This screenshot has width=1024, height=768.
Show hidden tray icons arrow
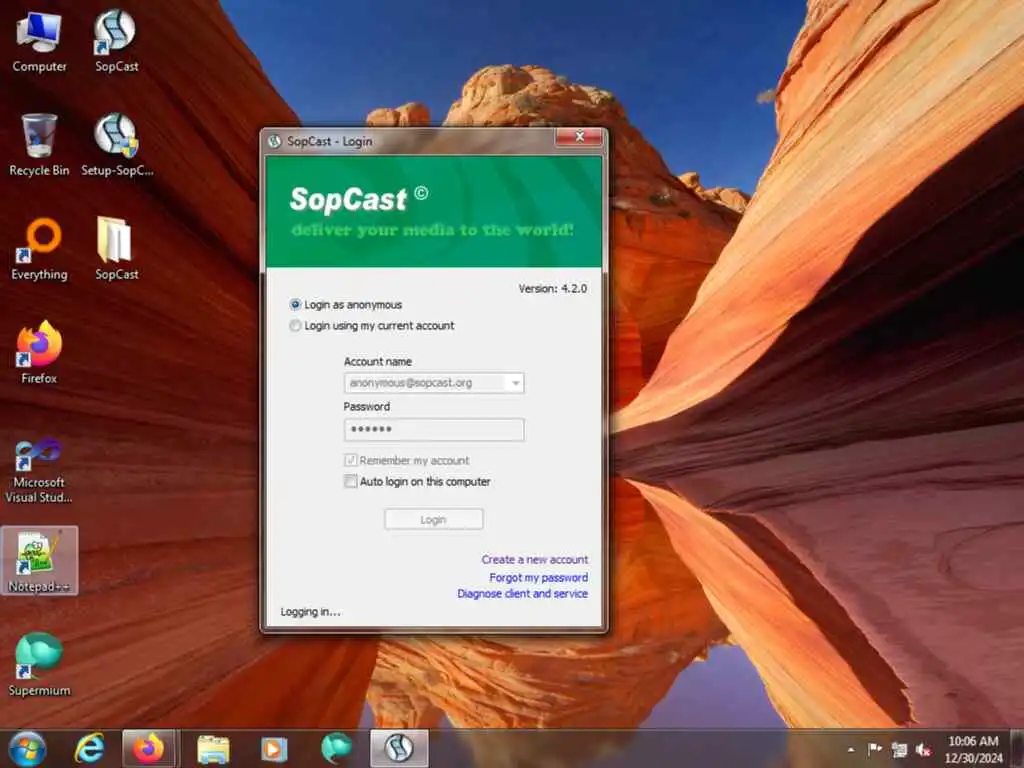850,749
